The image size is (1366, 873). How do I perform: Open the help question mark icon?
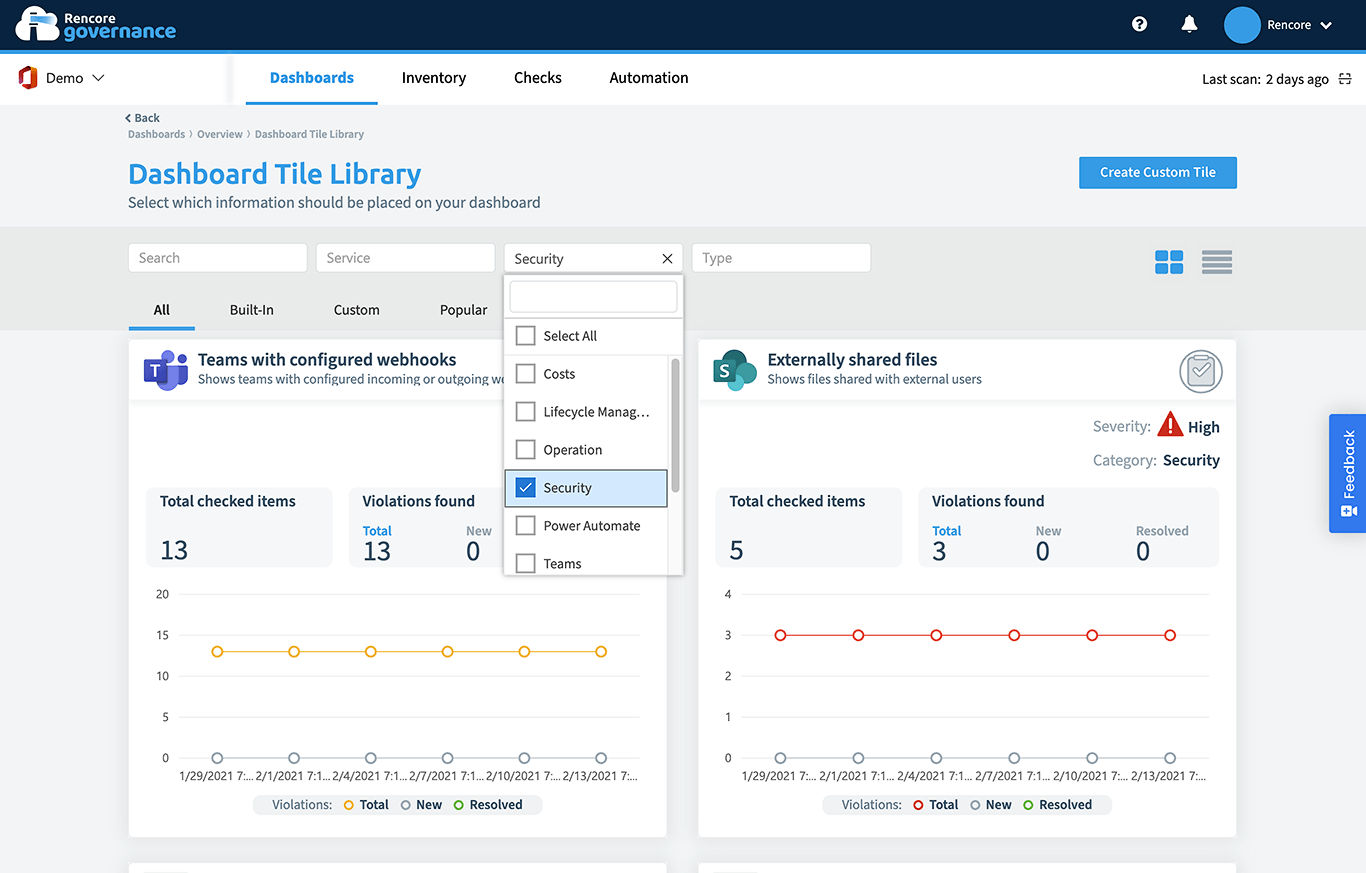pyautogui.click(x=1139, y=25)
